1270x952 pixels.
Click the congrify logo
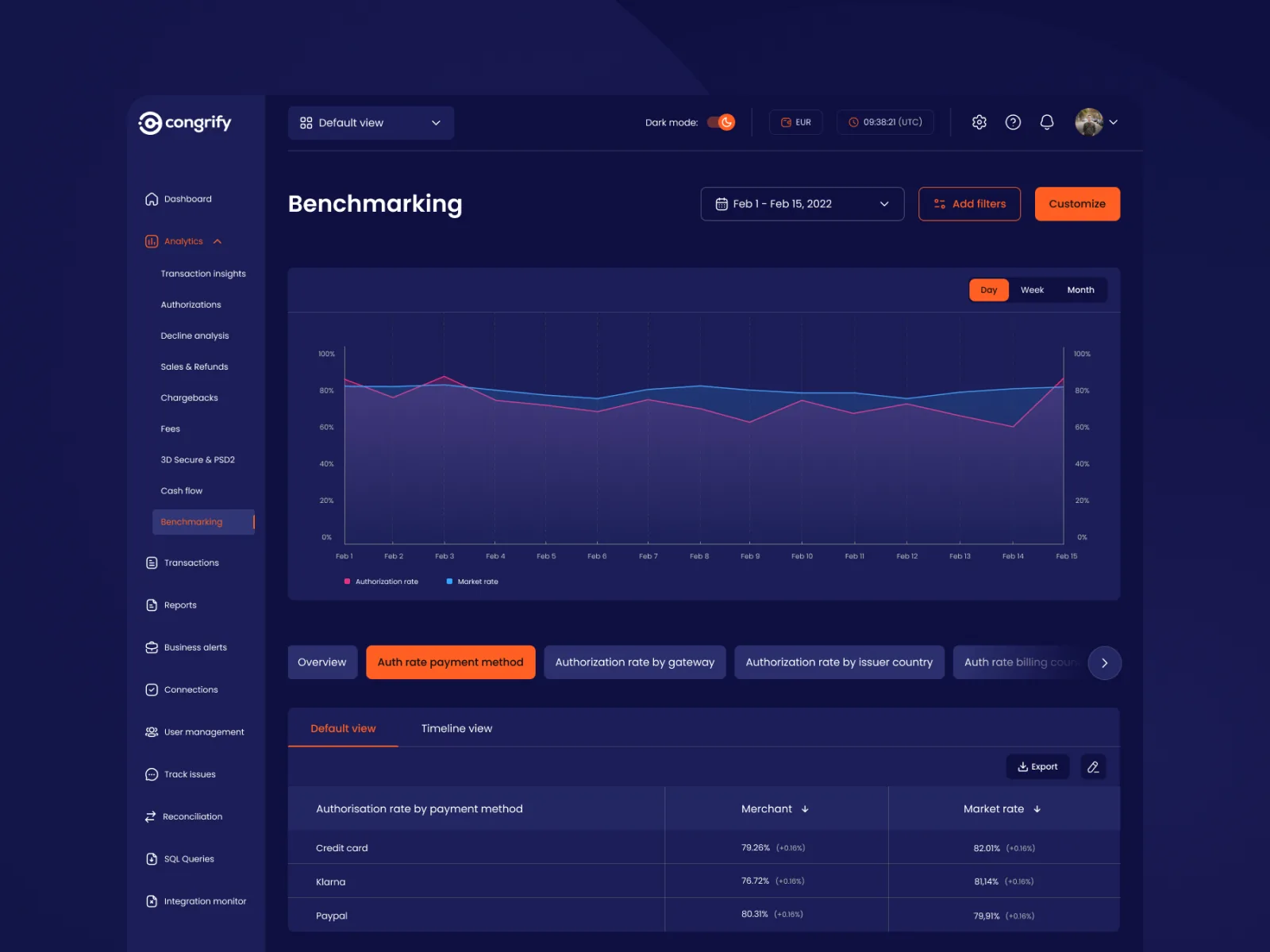click(185, 123)
